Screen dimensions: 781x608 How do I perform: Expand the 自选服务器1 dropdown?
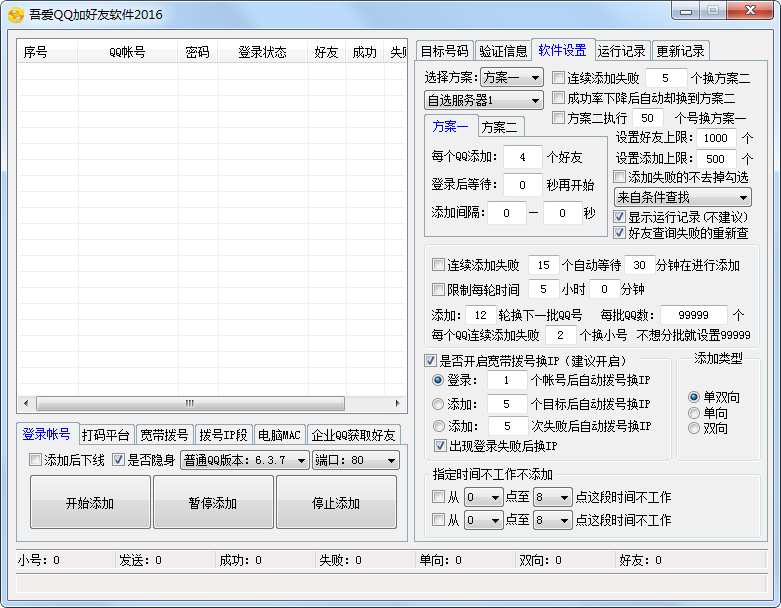tap(484, 100)
